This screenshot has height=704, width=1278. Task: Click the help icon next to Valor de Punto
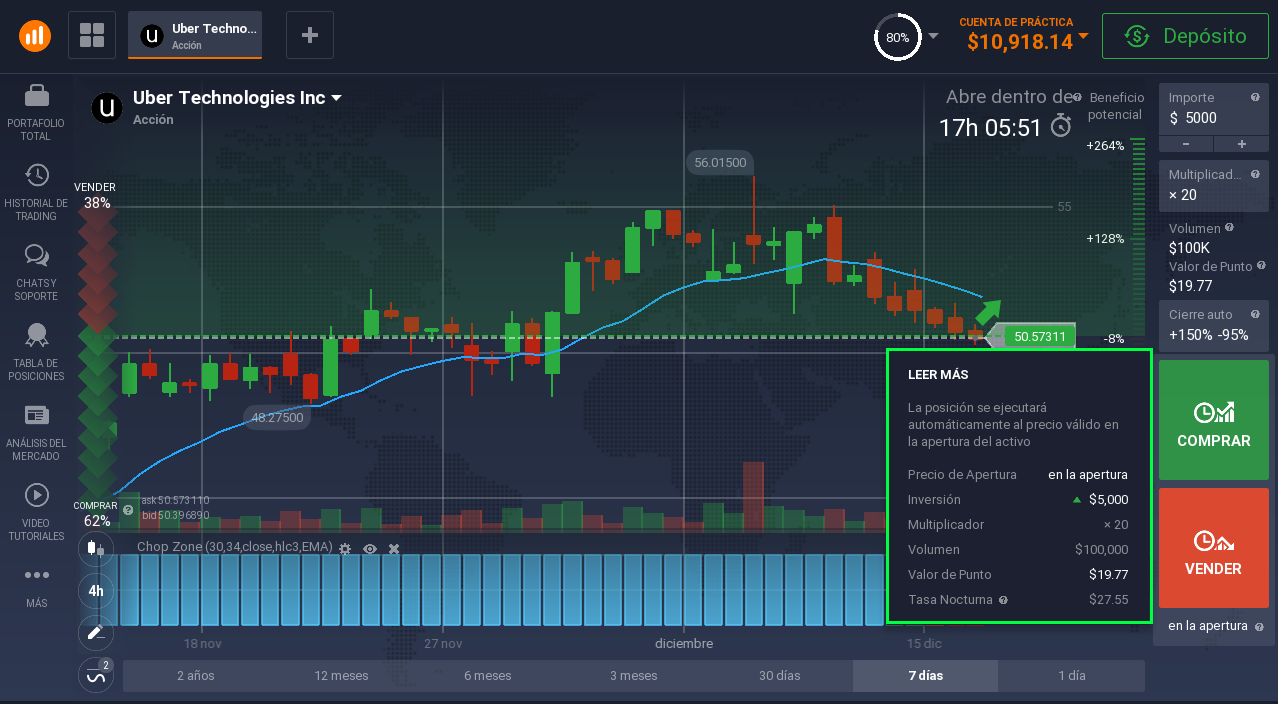1261,266
